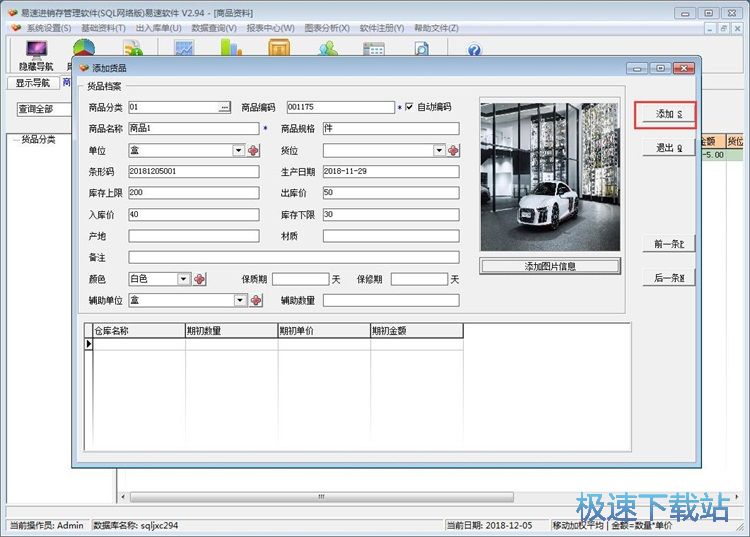Click the green people users toolbar icon
750x537 pixels.
[328, 48]
